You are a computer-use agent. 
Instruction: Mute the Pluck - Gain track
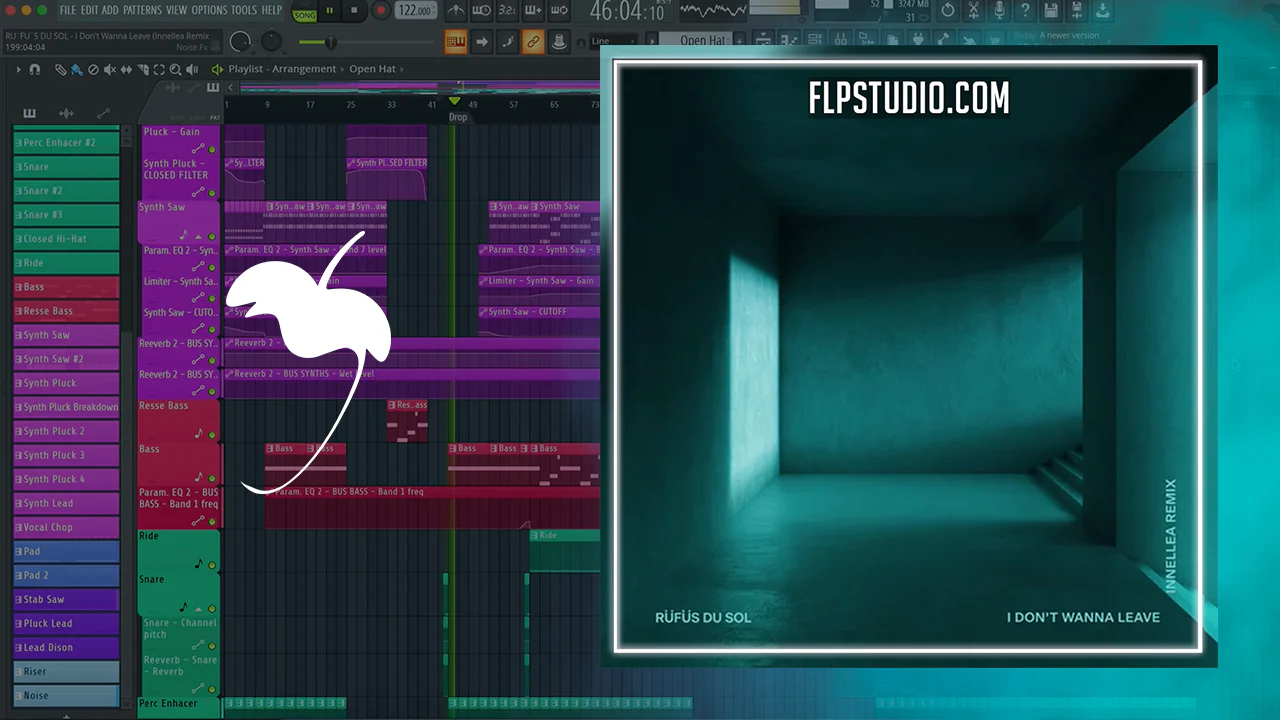pyautogui.click(x=212, y=149)
